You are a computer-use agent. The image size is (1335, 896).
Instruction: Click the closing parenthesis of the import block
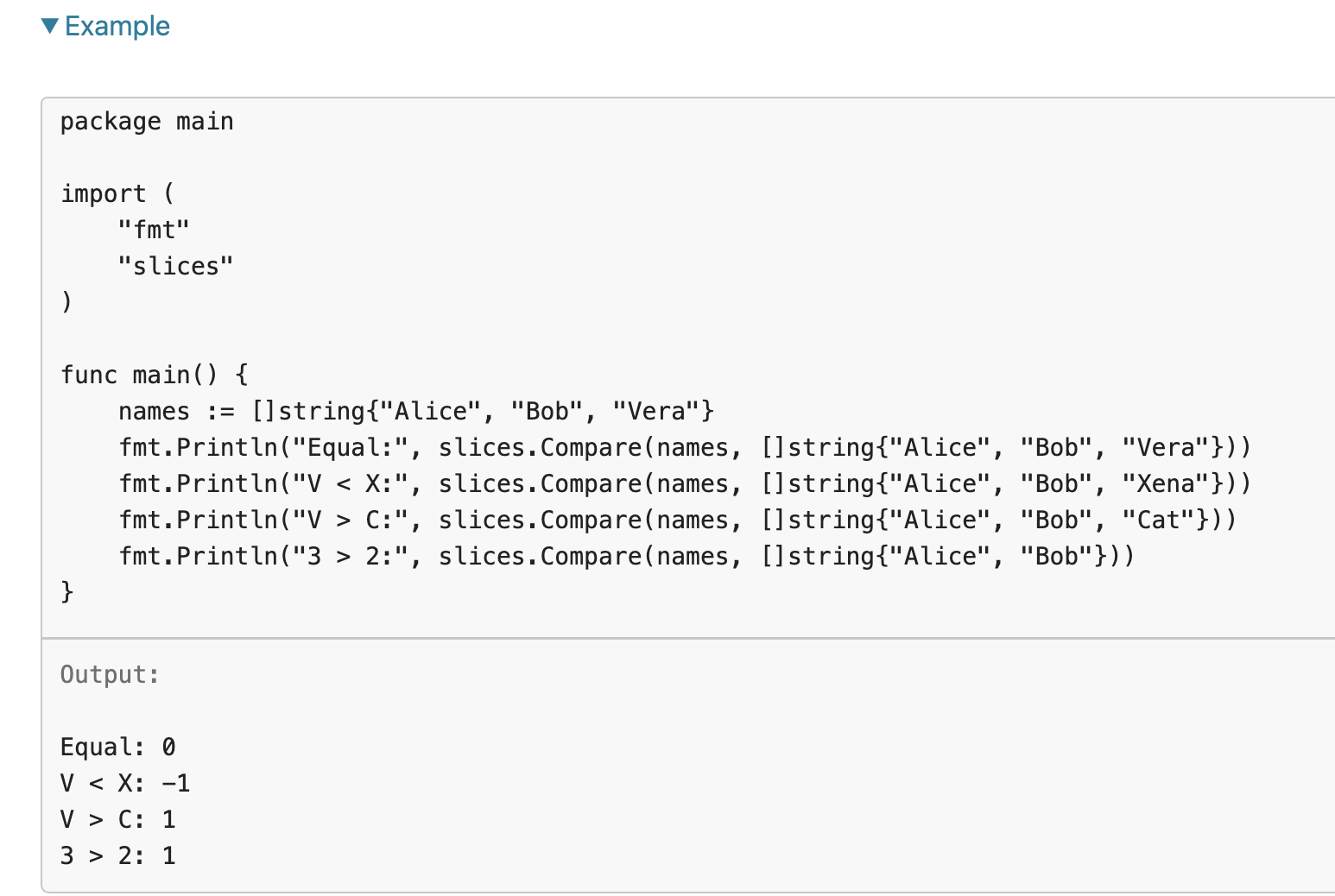coord(67,302)
